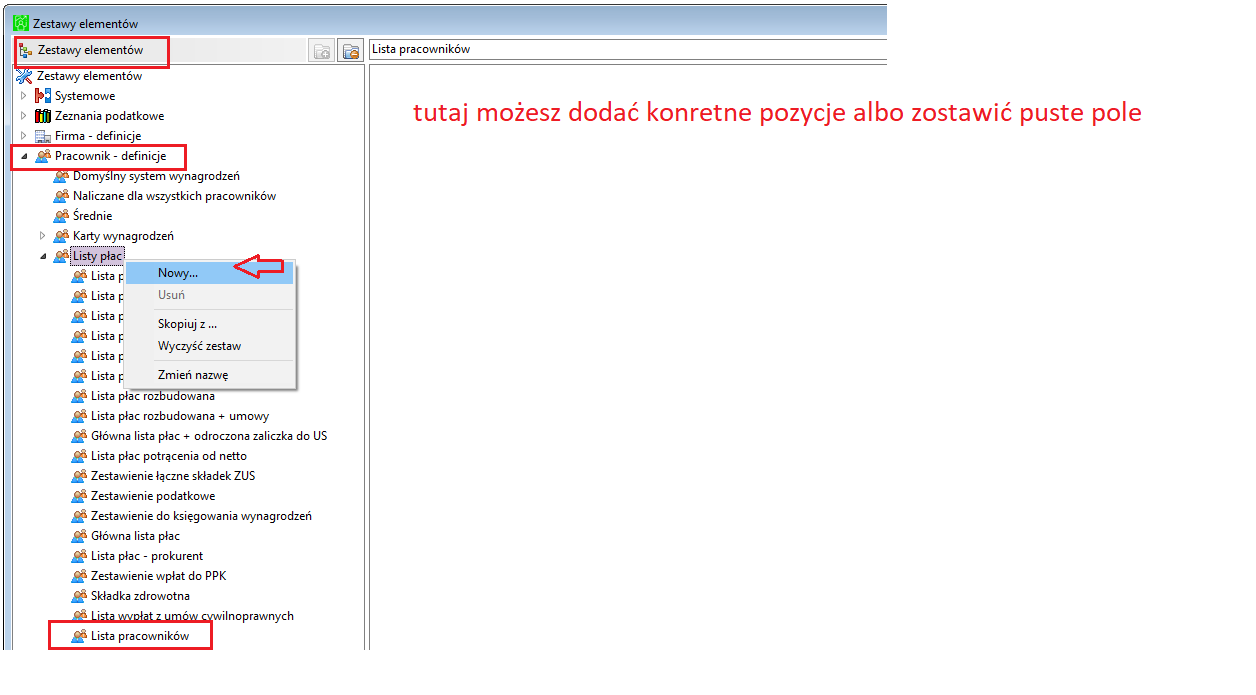This screenshot has height=695, width=1256.
Task: Click the icon beside Lista płac rozbudowana + umowy
Action: 79,416
